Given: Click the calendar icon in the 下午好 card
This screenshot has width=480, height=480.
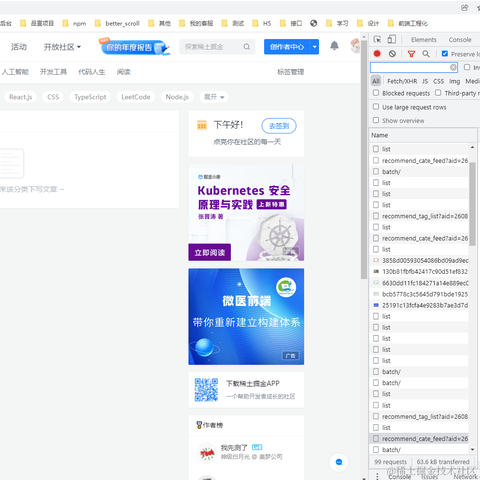Looking at the screenshot, I should tap(202, 125).
